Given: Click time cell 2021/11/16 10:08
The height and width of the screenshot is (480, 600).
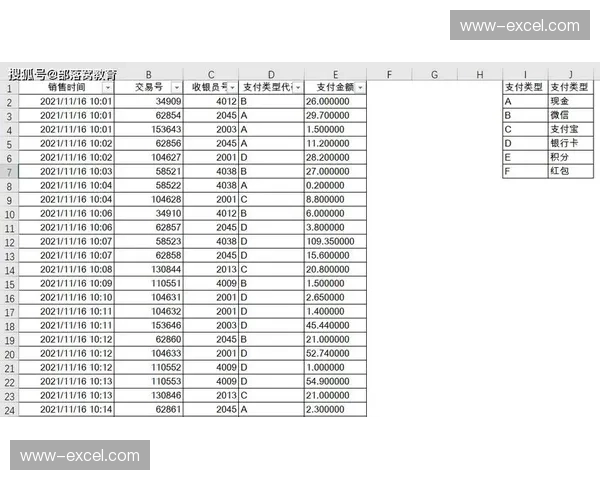Looking at the screenshot, I should [66, 269].
